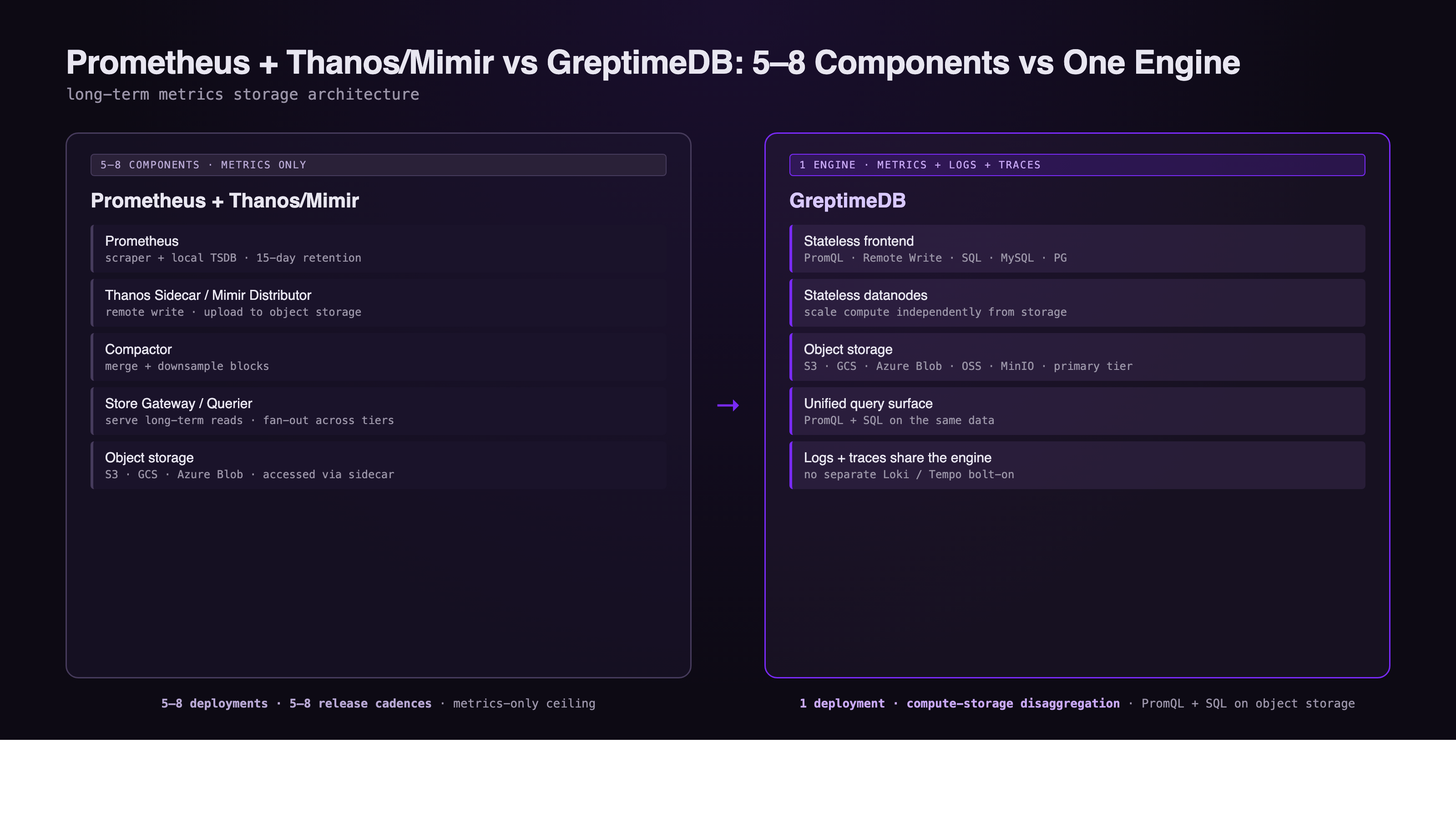The image size is (1456, 819).
Task: Select the 'Store Gateway / Querier' card title
Action: (x=178, y=404)
